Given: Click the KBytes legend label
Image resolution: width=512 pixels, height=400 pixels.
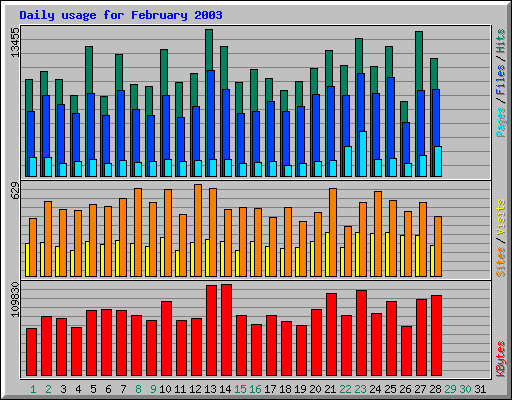Looking at the screenshot, I should 501,359.
